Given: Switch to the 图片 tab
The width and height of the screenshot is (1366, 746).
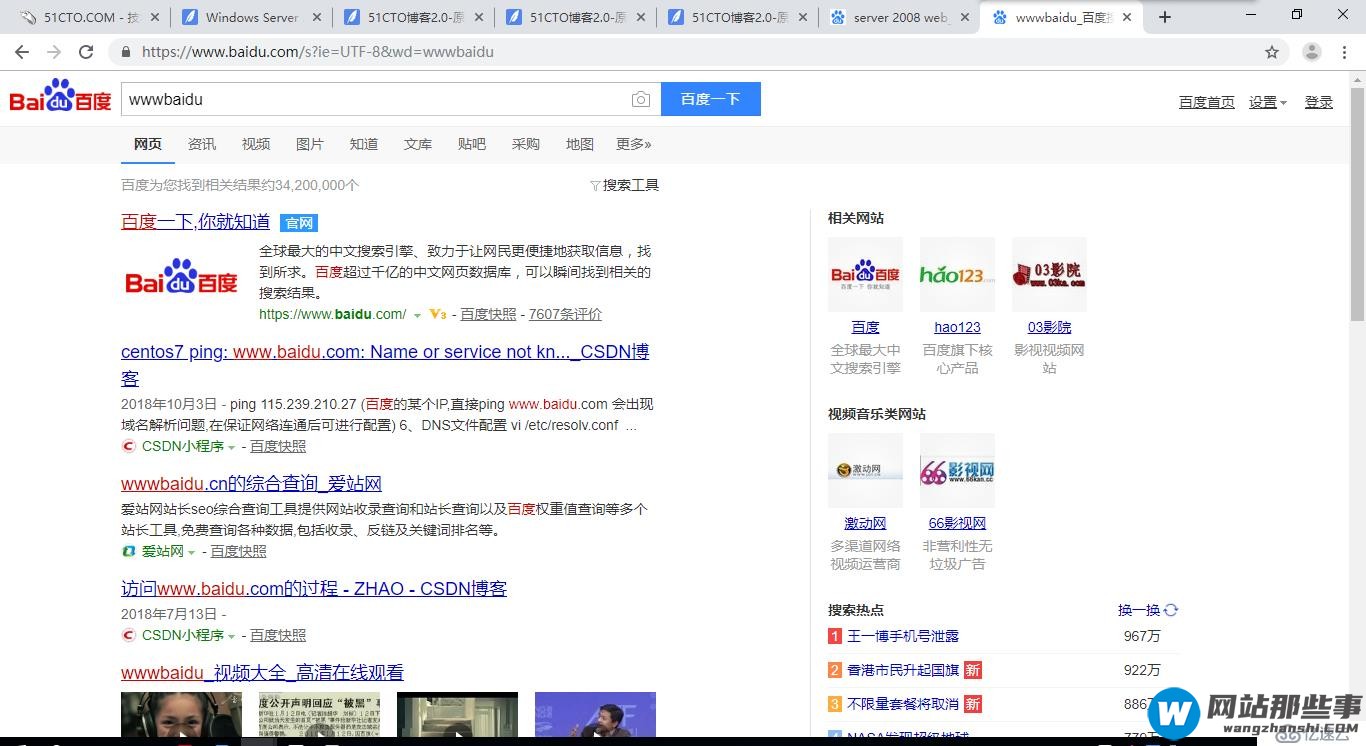Looking at the screenshot, I should 310,144.
